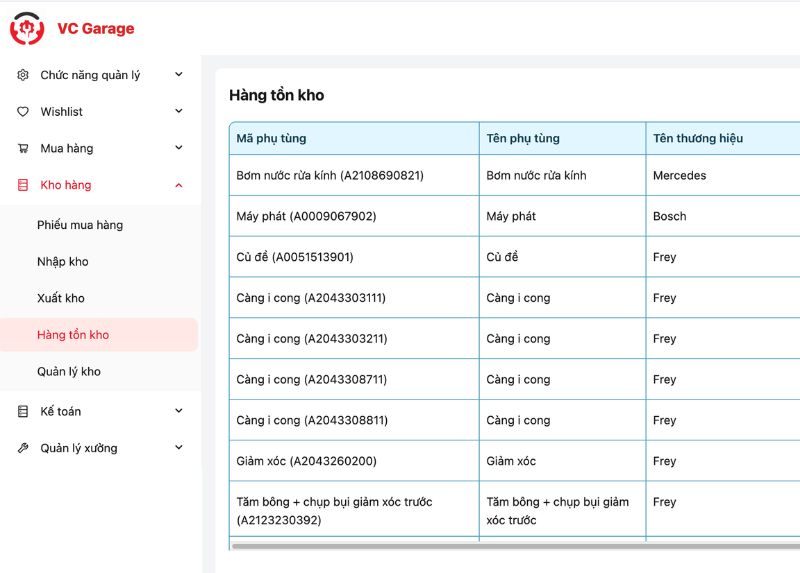The image size is (800, 573).
Task: Expand the Quản lý xưởng chevron
Action: tap(179, 448)
